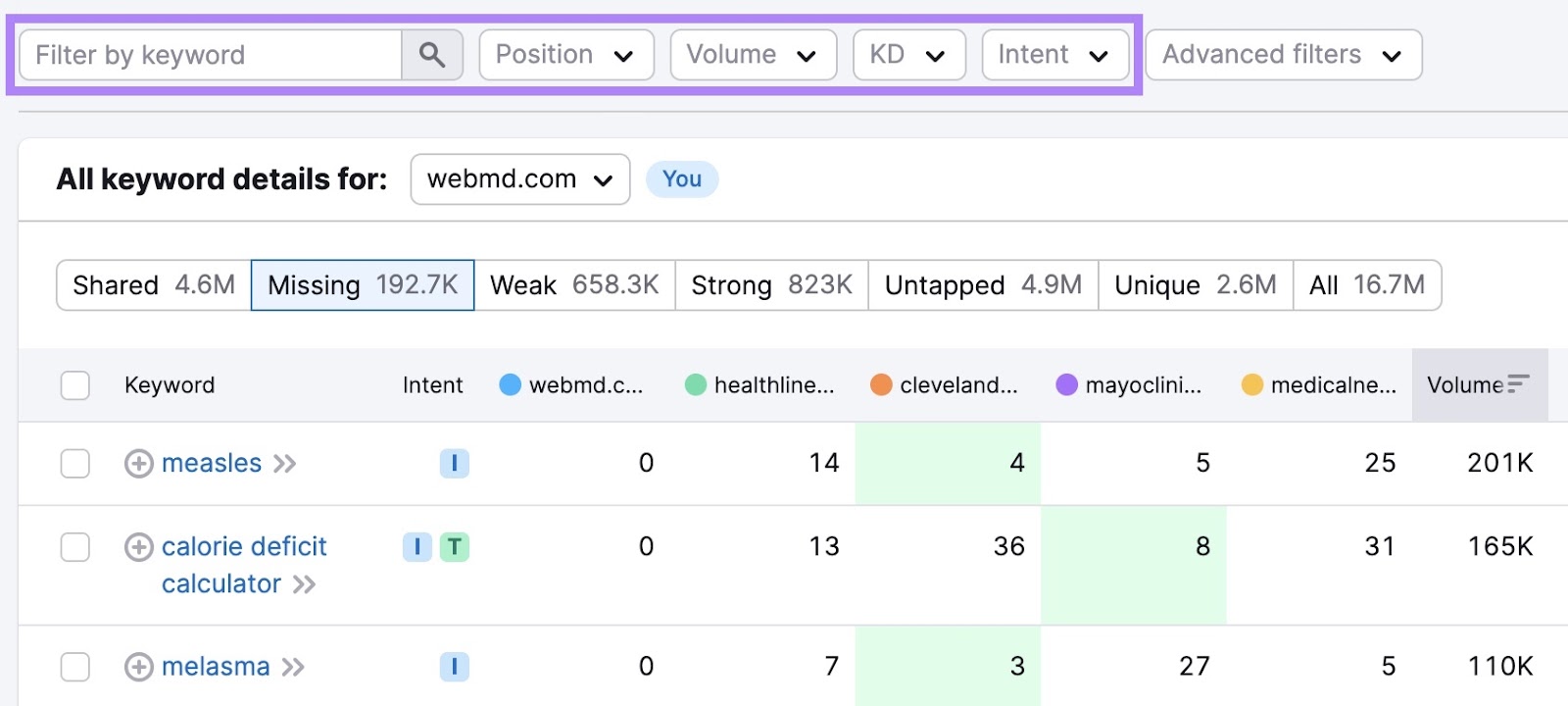The width and height of the screenshot is (1568, 706).
Task: Switch to the Untapped keywords tab
Action: 982,285
